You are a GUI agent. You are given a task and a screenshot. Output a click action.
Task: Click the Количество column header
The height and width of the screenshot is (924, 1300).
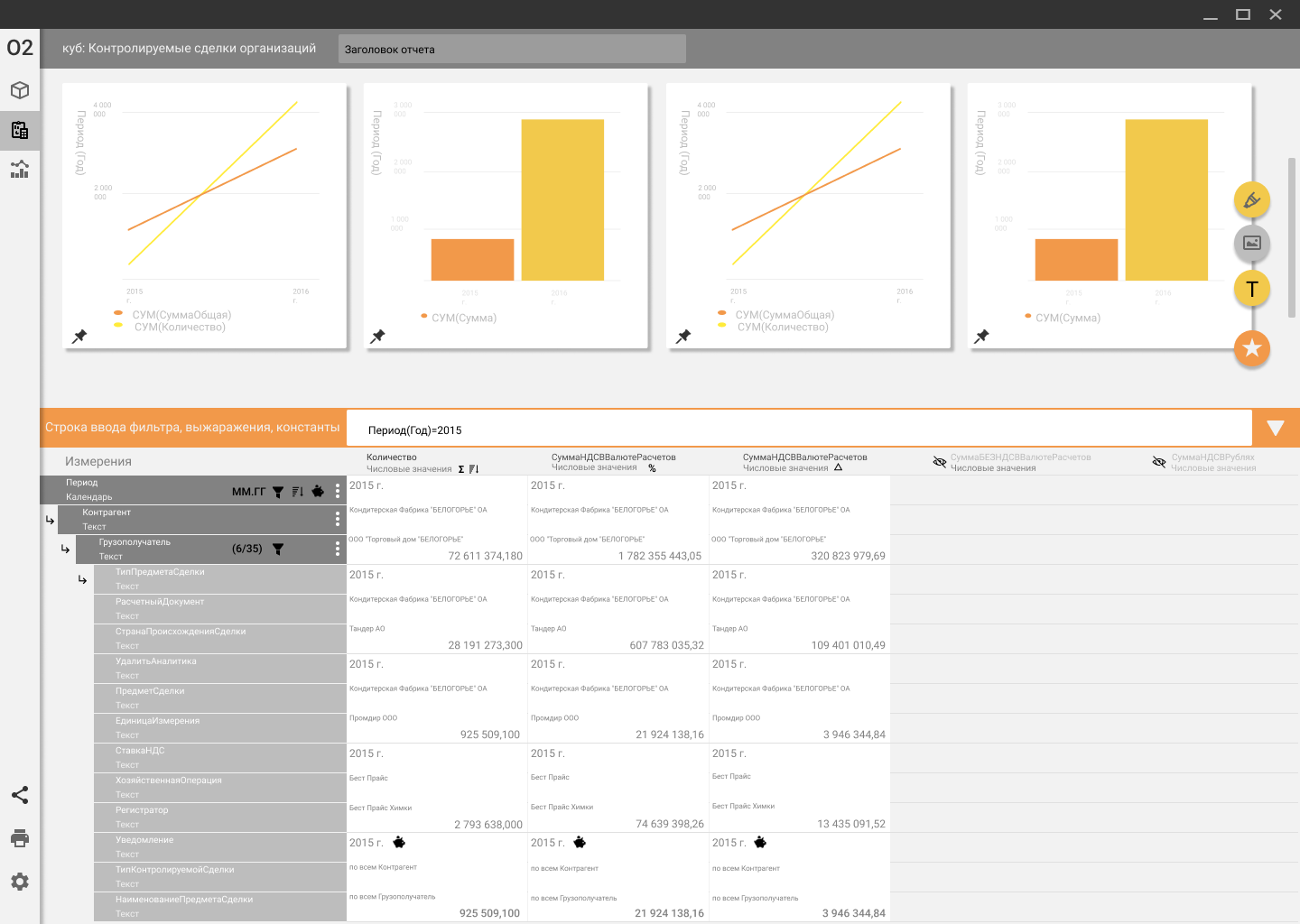click(392, 457)
